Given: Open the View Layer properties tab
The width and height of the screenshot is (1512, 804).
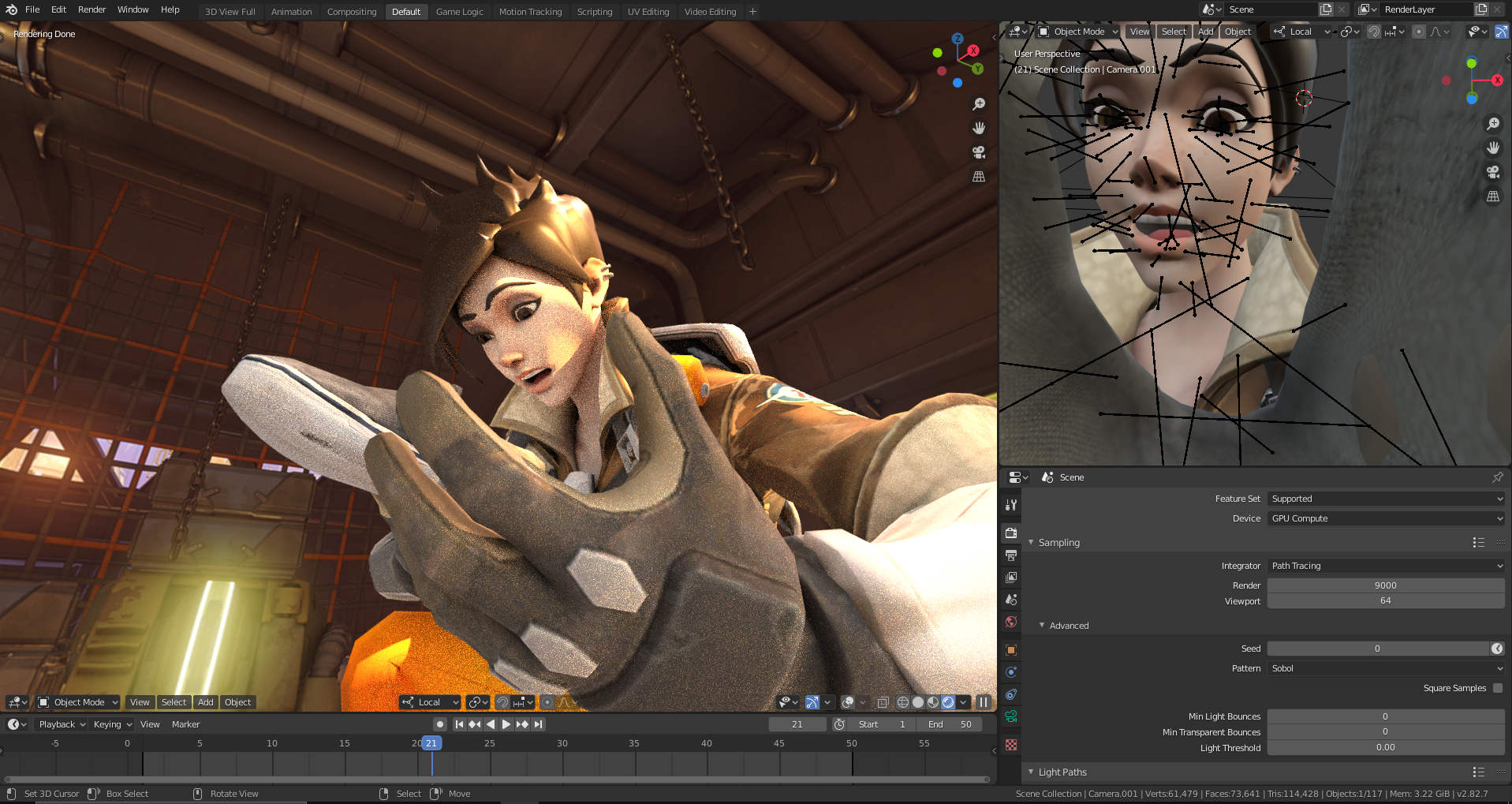Looking at the screenshot, I should (x=1011, y=578).
